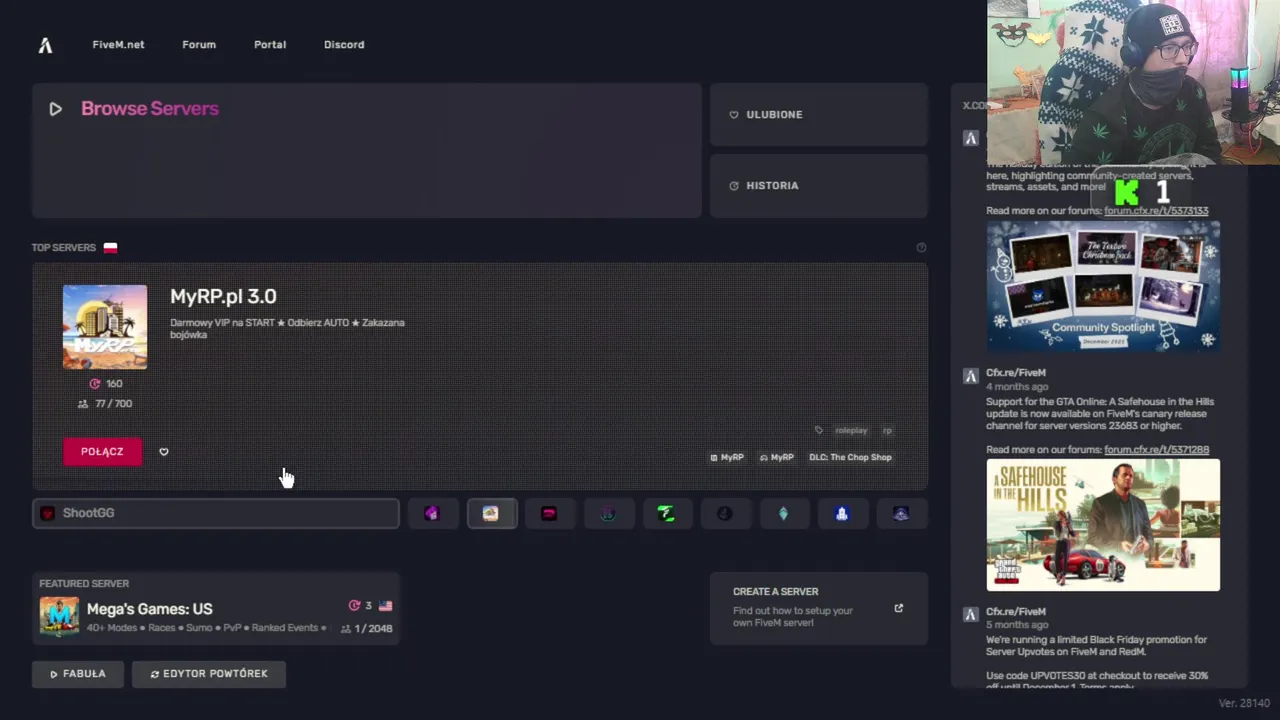Image resolution: width=1280 pixels, height=720 pixels.
Task: Click Cfx logo avatar beside Black Friday post
Action: (x=970, y=615)
